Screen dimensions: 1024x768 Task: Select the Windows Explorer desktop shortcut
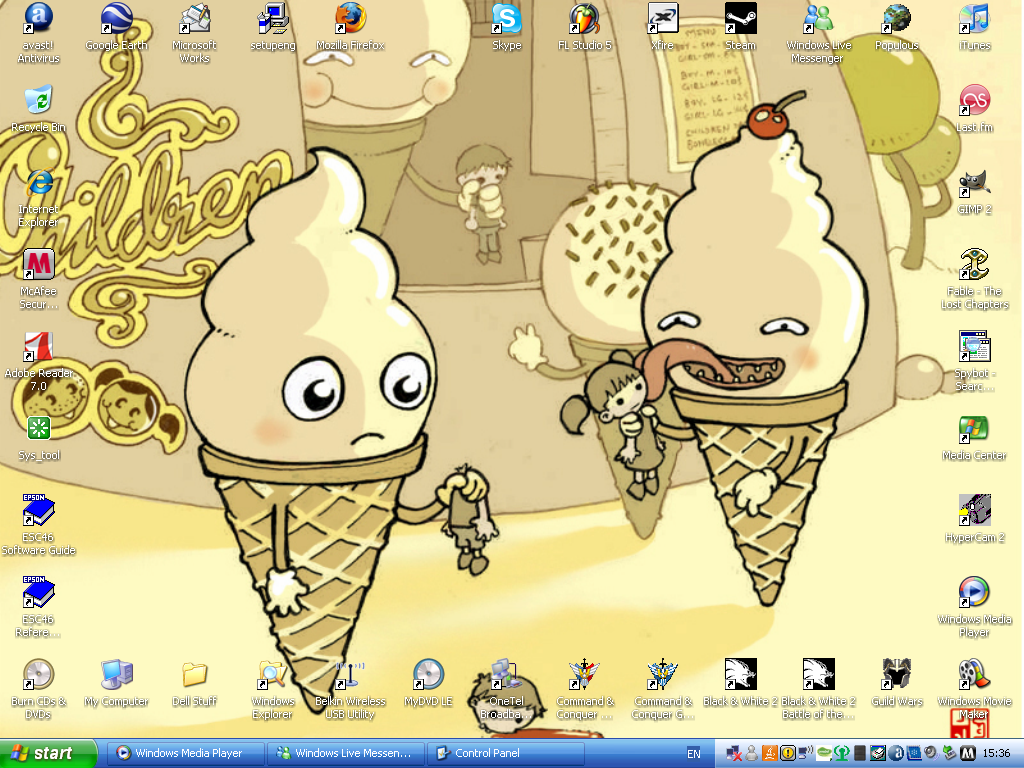point(272,690)
